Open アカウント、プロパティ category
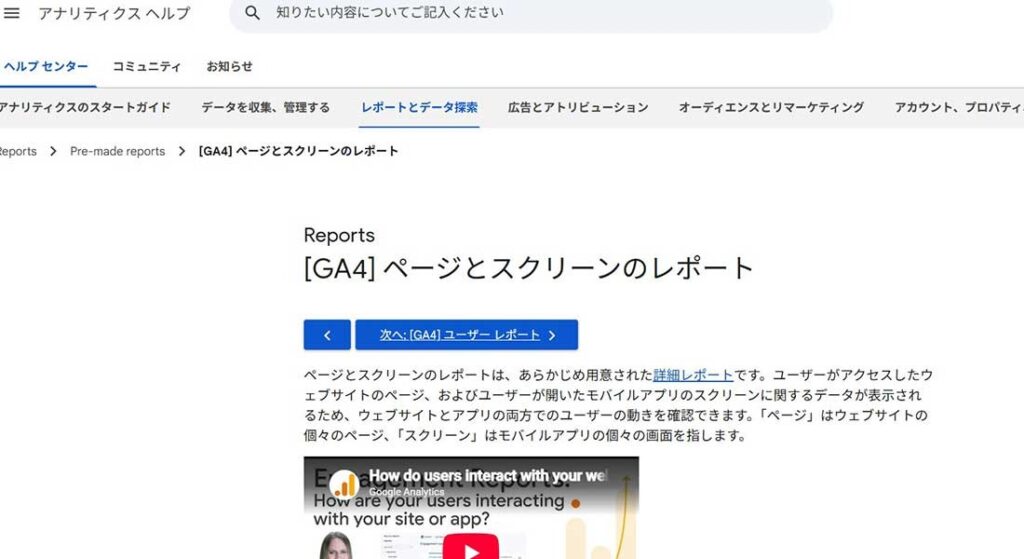This screenshot has height=559, width=1024. coord(959,108)
